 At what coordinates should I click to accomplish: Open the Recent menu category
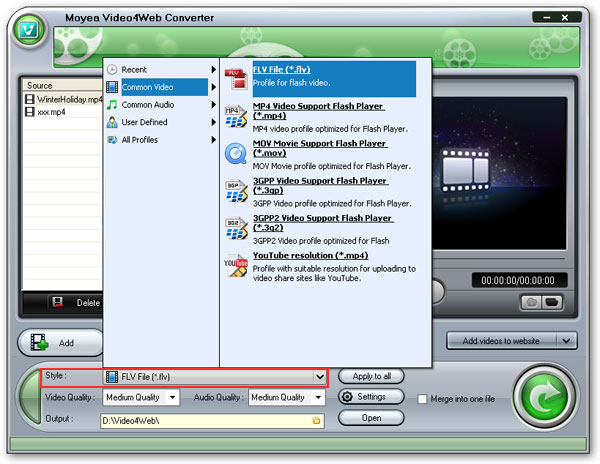coord(161,70)
